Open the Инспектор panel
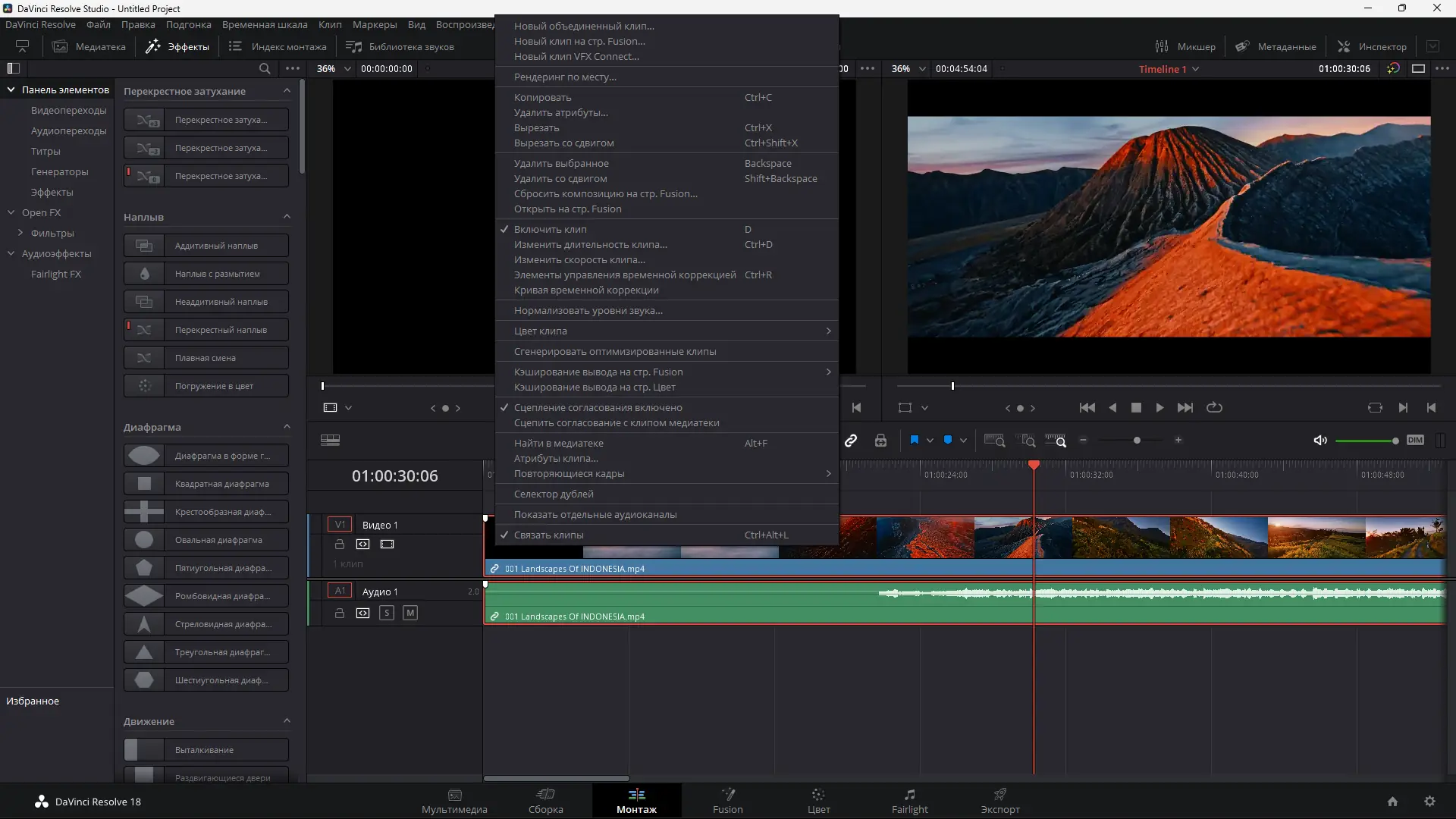Screen dimensions: 1456x819 pyautogui.click(x=1371, y=46)
